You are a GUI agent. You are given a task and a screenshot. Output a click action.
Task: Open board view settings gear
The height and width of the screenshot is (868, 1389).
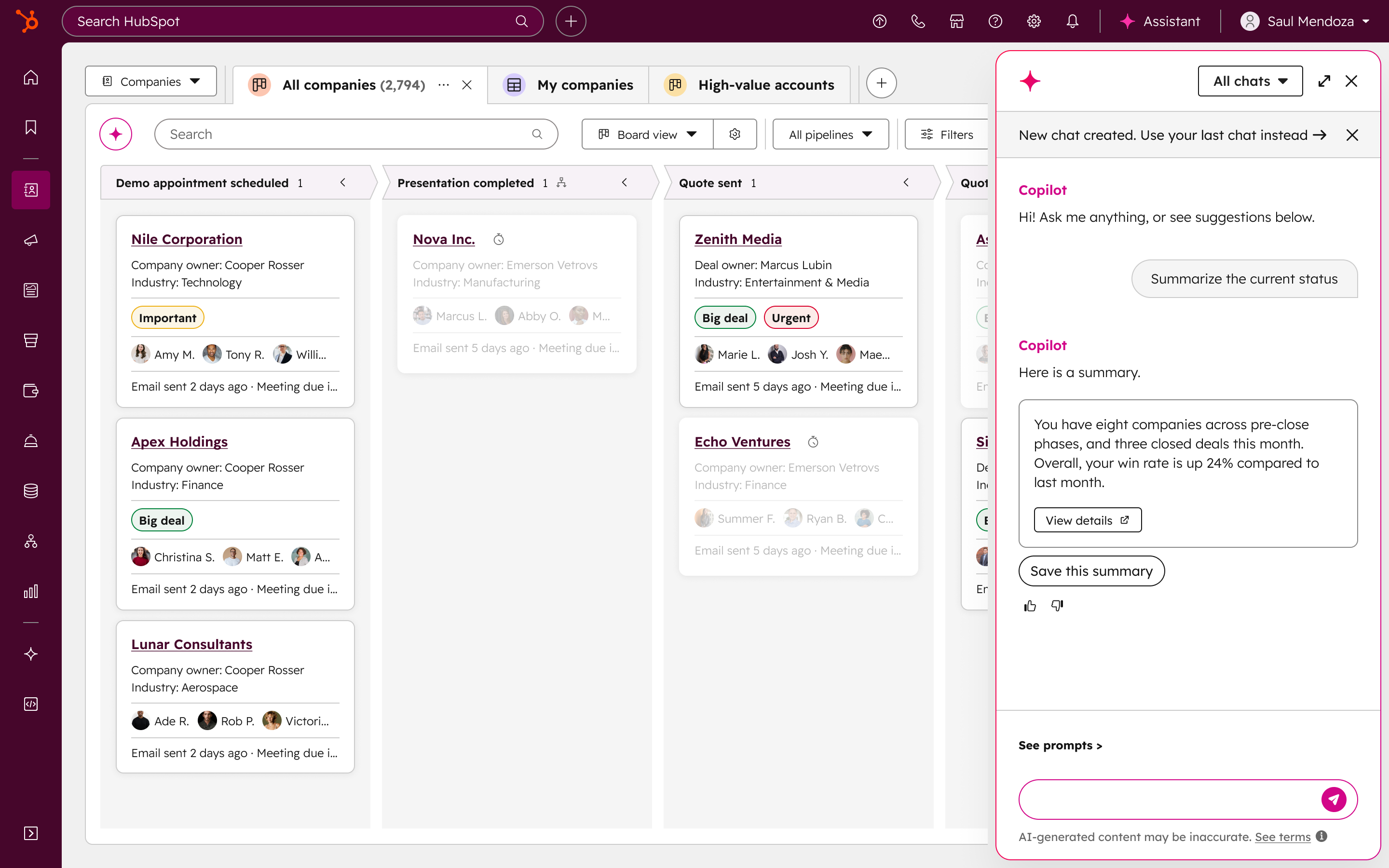[x=735, y=135]
